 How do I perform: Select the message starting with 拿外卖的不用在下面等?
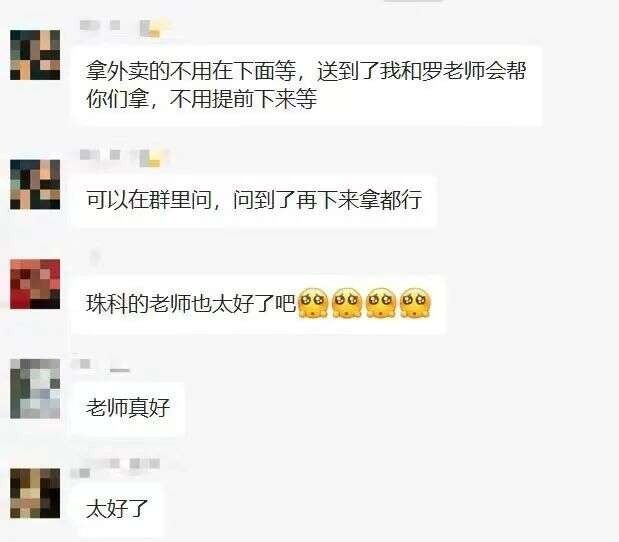307,85
